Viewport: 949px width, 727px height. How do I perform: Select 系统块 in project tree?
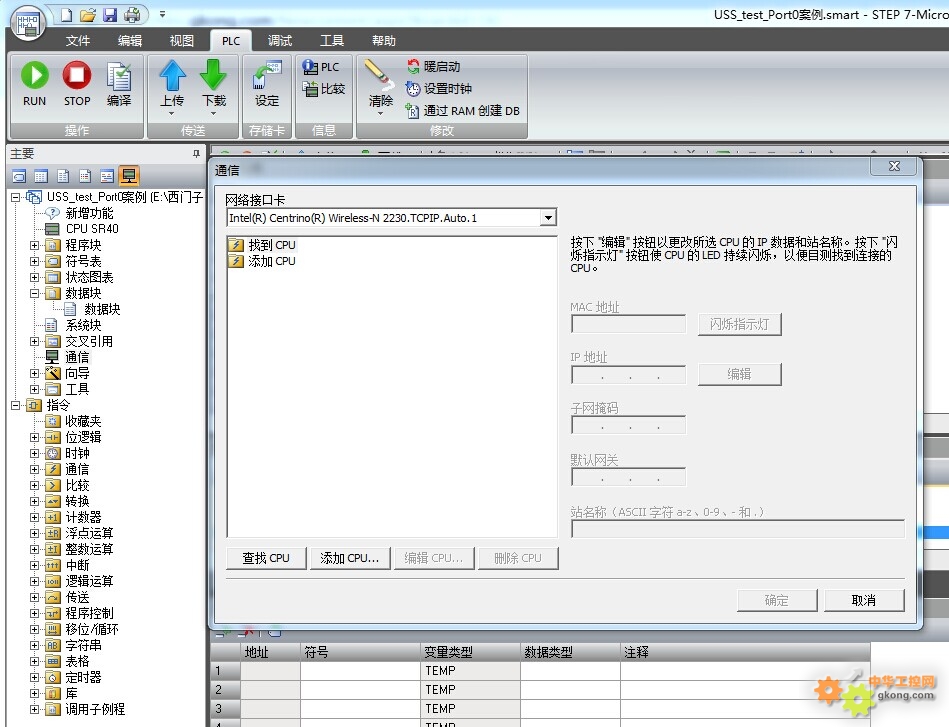(84, 325)
